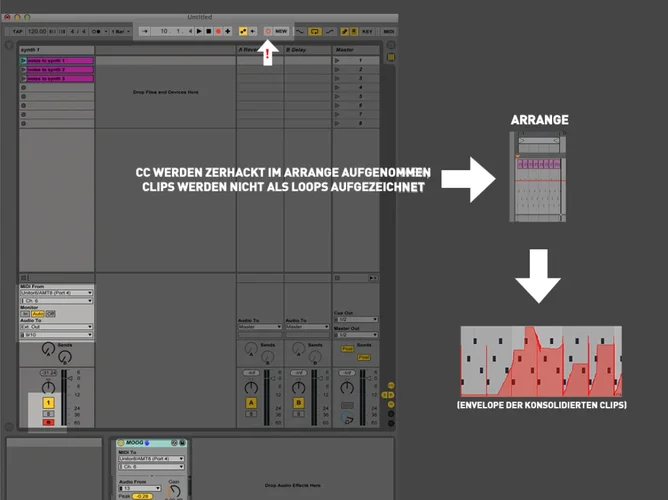This screenshot has width=668, height=500.
Task: Open the Master Out dropdown
Action: [356, 335]
